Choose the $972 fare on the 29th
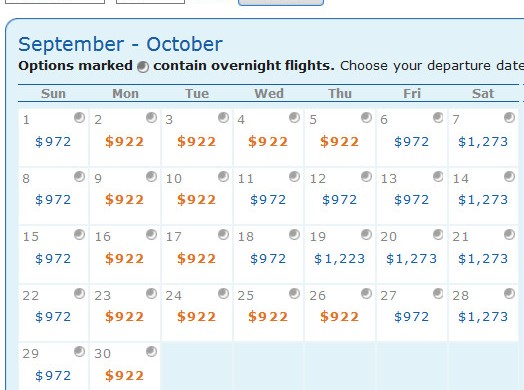 (x=53, y=376)
